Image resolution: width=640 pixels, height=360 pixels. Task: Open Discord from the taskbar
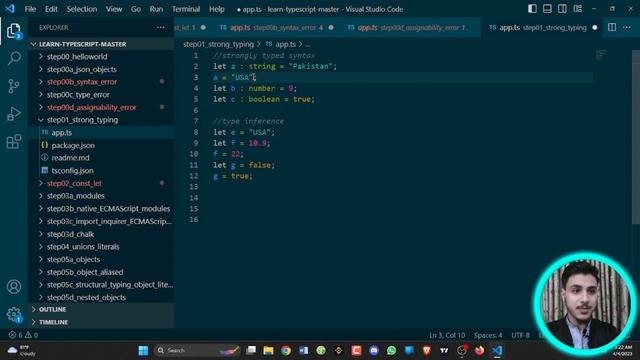[374, 351]
